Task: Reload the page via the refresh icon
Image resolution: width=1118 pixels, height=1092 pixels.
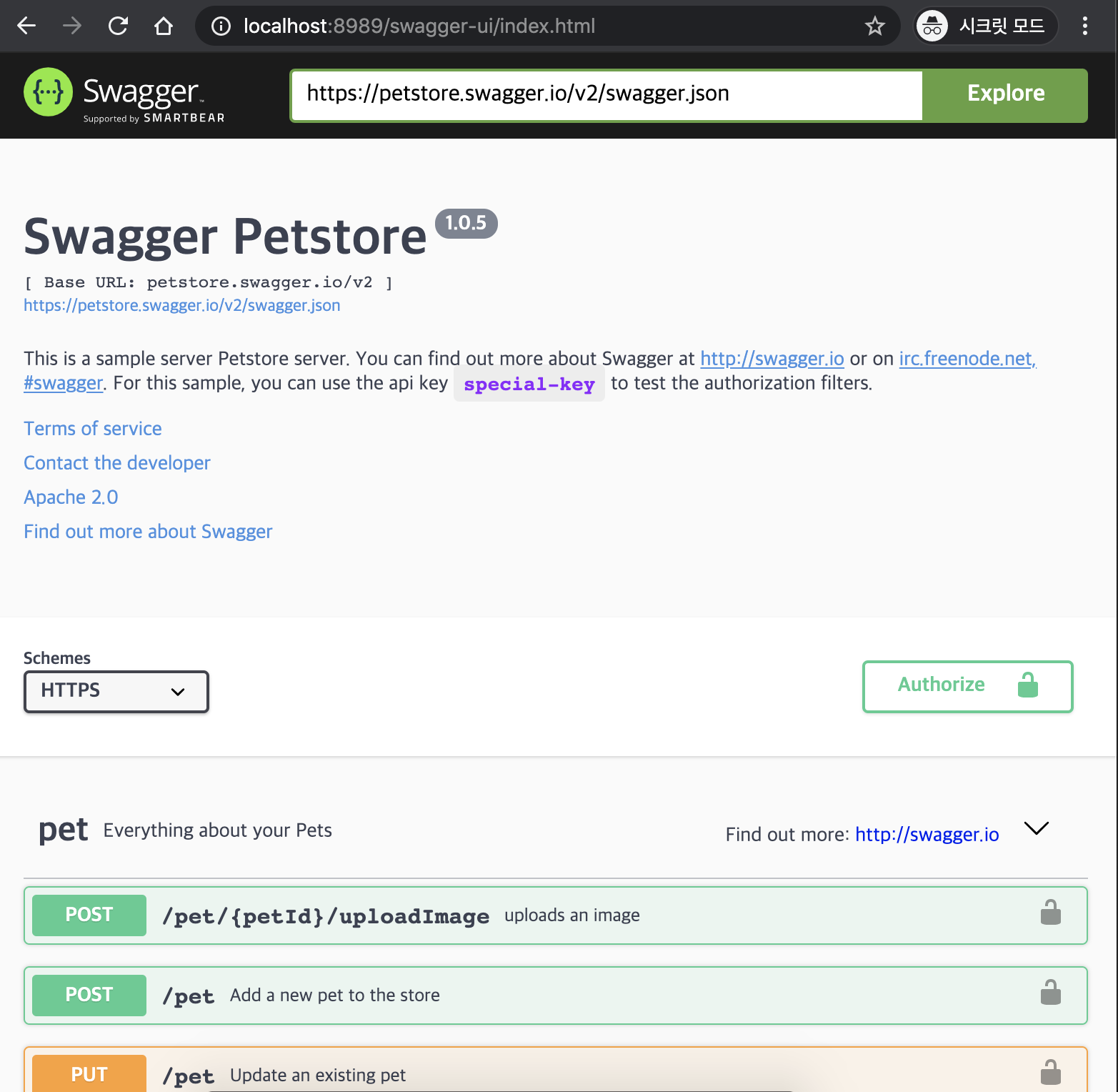Action: [118, 26]
